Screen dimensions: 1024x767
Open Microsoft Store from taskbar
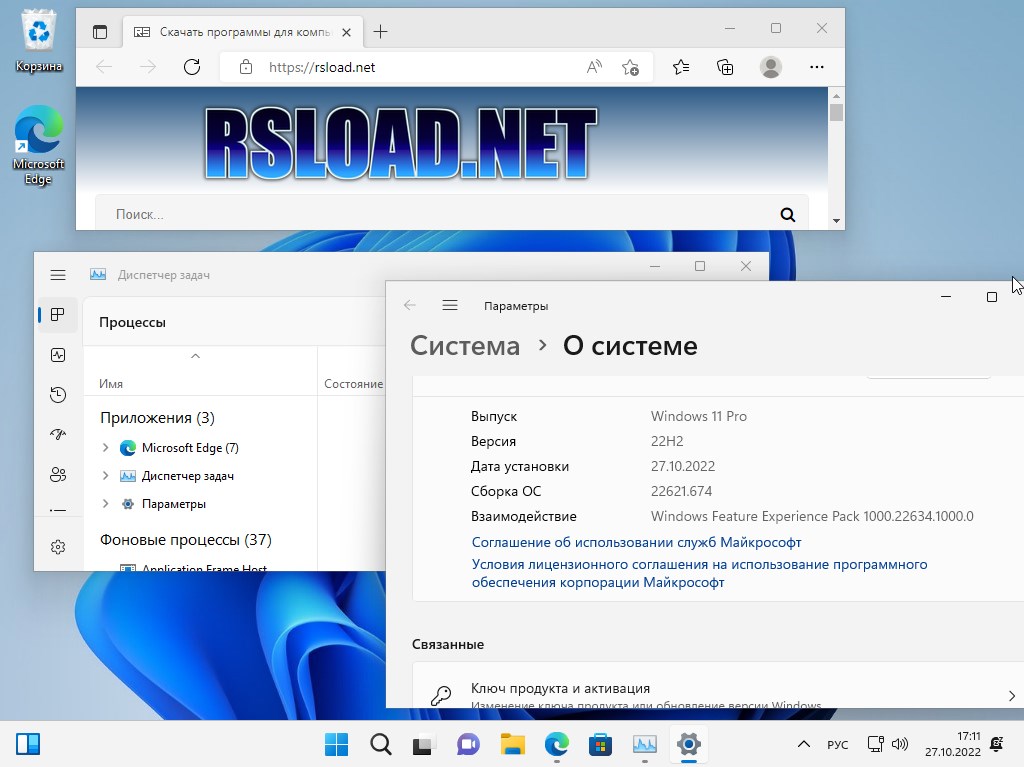[x=600, y=743]
